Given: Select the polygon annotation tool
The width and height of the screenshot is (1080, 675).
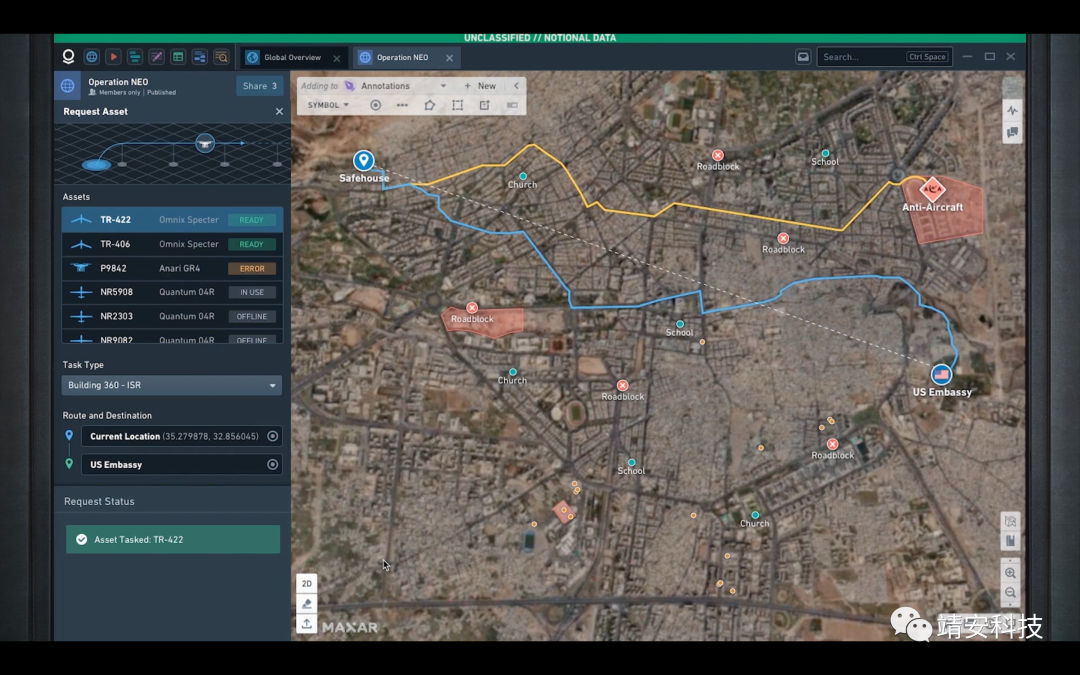Looking at the screenshot, I should [x=430, y=105].
